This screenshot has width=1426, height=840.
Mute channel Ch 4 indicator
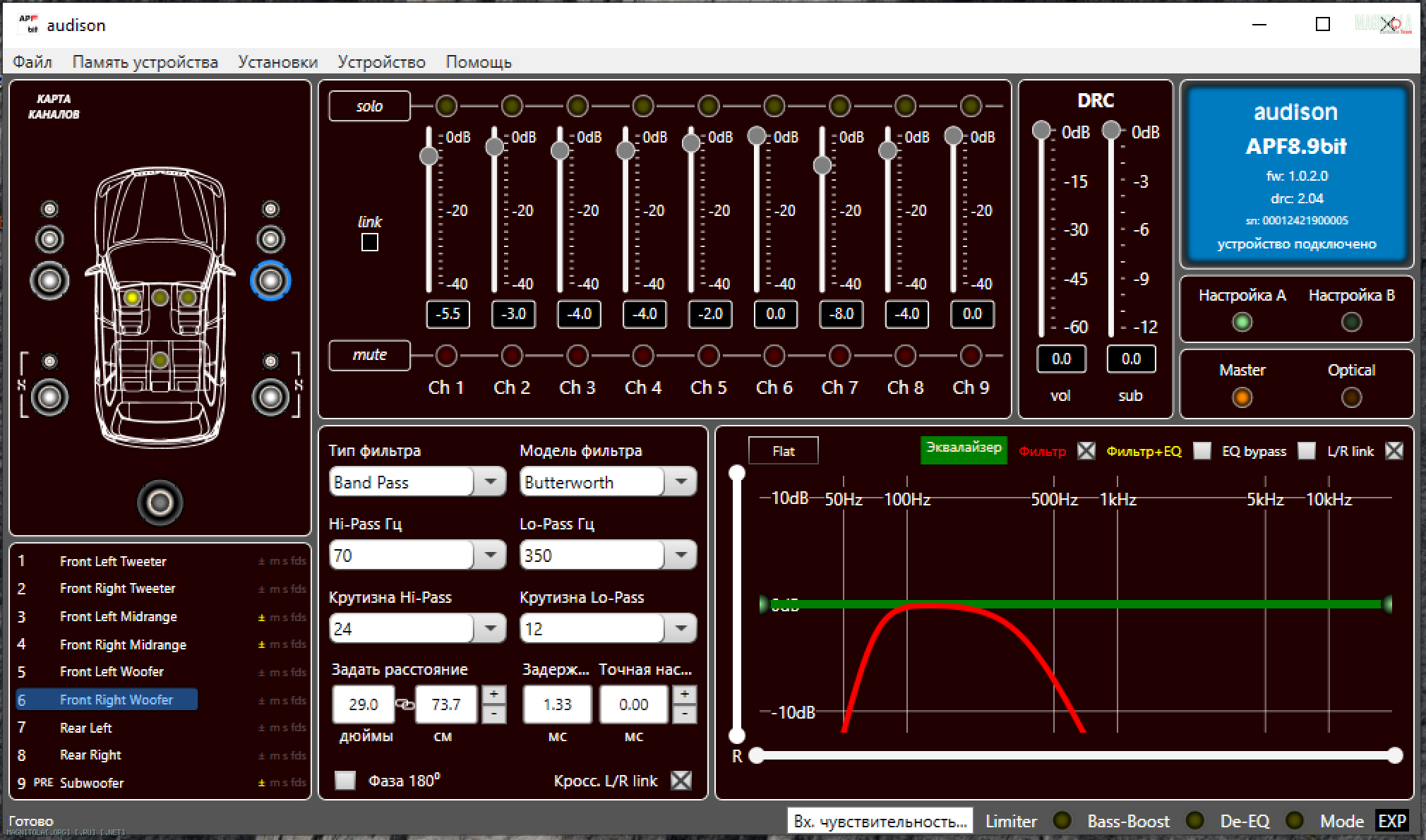click(x=643, y=355)
